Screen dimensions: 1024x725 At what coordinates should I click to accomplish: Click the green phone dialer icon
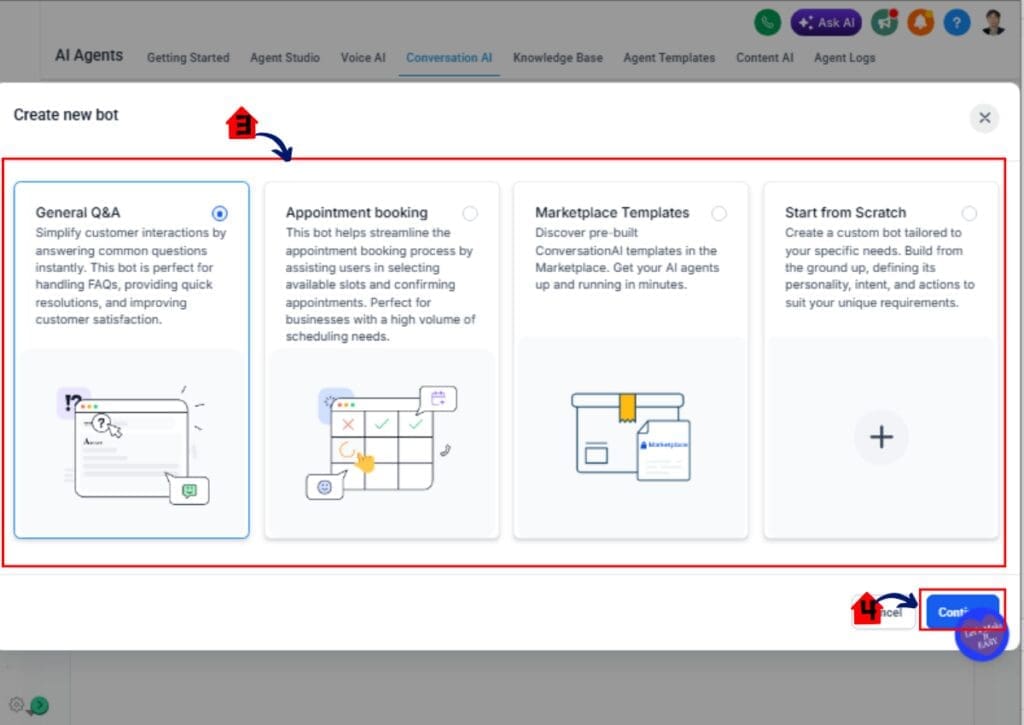pyautogui.click(x=767, y=23)
